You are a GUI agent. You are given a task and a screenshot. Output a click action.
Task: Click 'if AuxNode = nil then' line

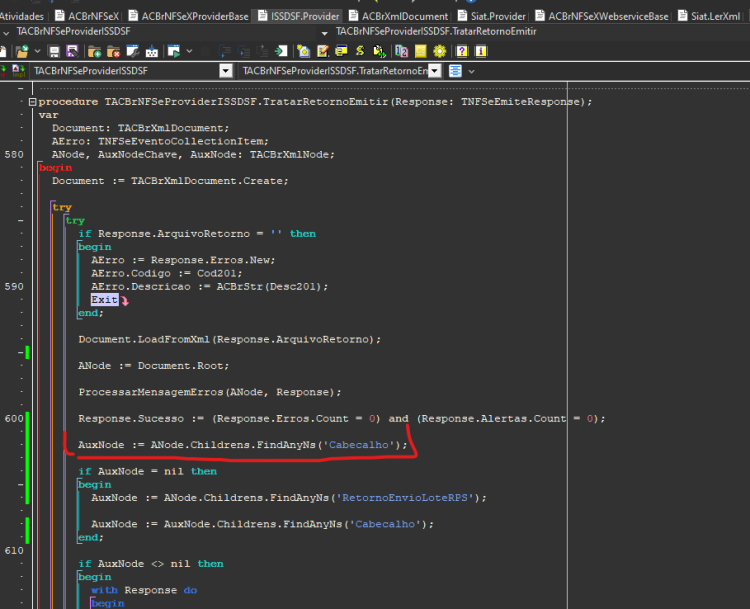click(147, 471)
